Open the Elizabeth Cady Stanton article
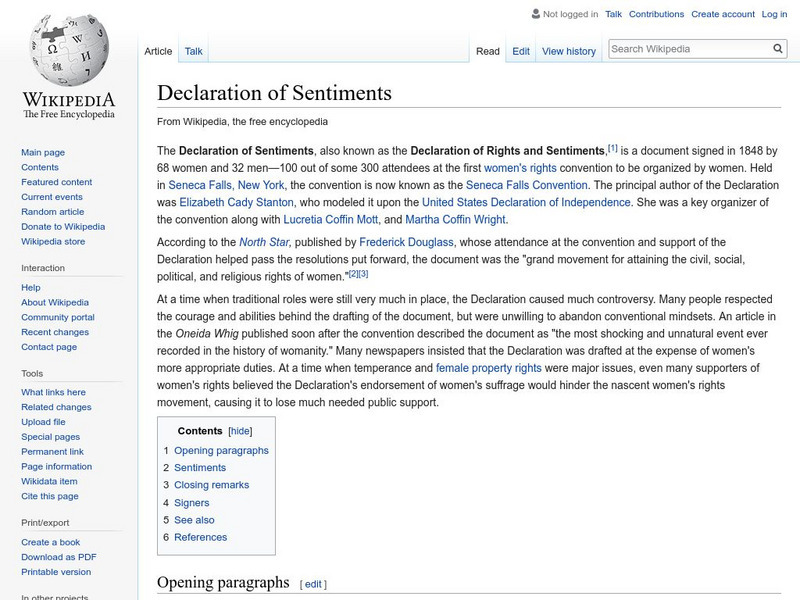 coord(236,203)
